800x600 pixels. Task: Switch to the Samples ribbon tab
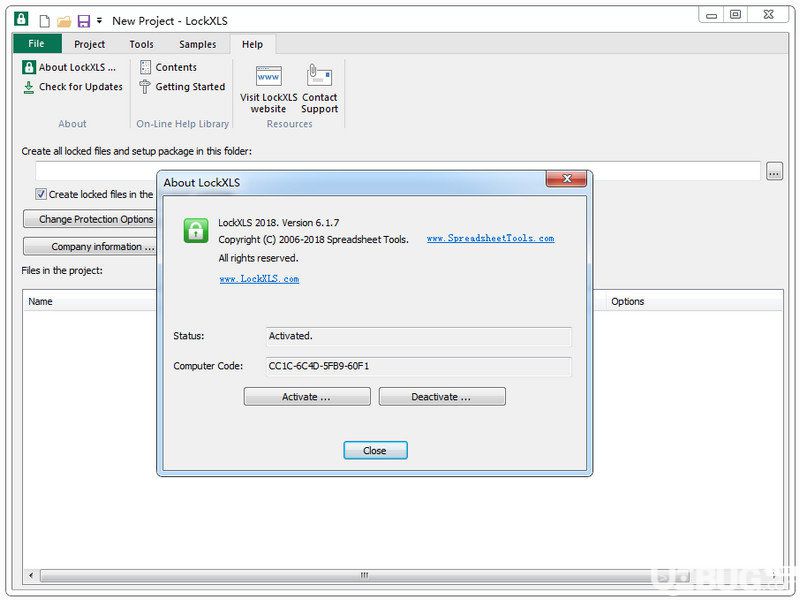[197, 44]
